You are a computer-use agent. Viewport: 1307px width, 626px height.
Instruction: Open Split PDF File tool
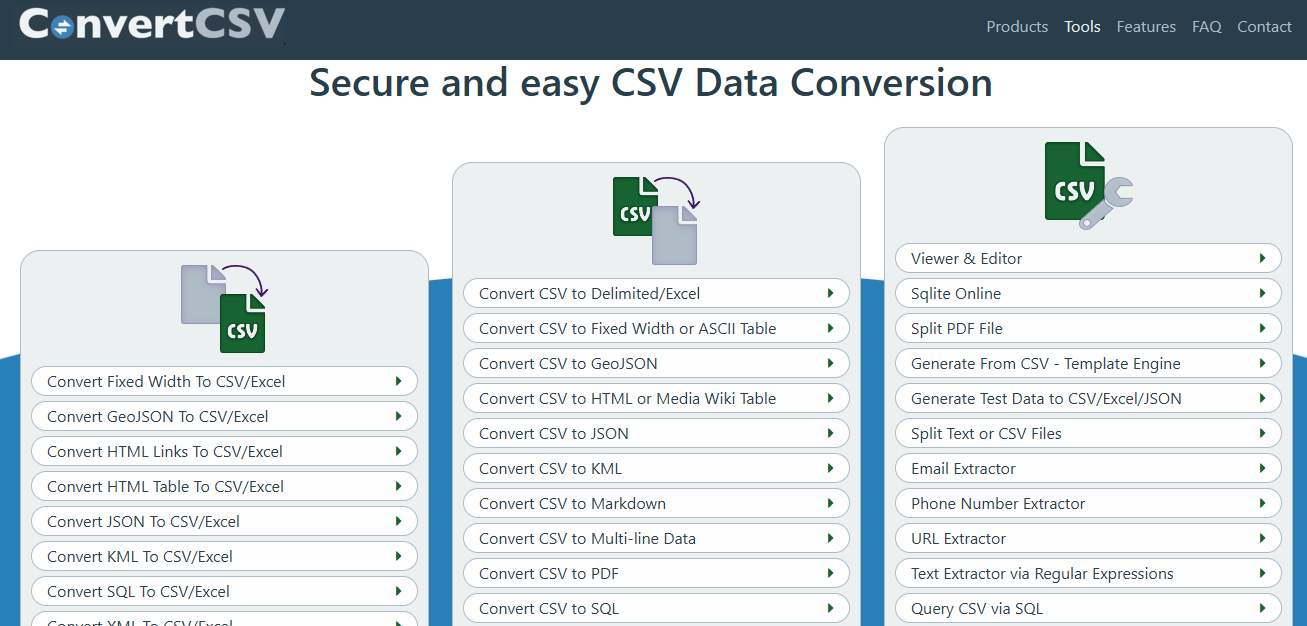[x=1088, y=328]
